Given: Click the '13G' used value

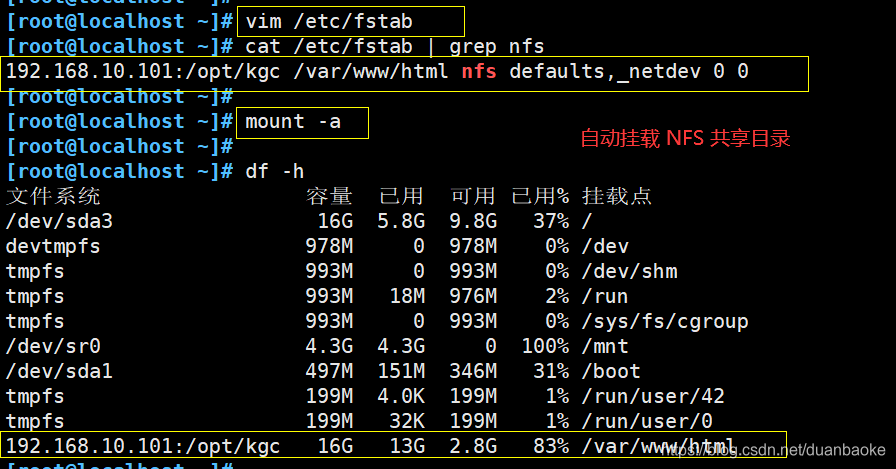Looking at the screenshot, I should tap(407, 447).
